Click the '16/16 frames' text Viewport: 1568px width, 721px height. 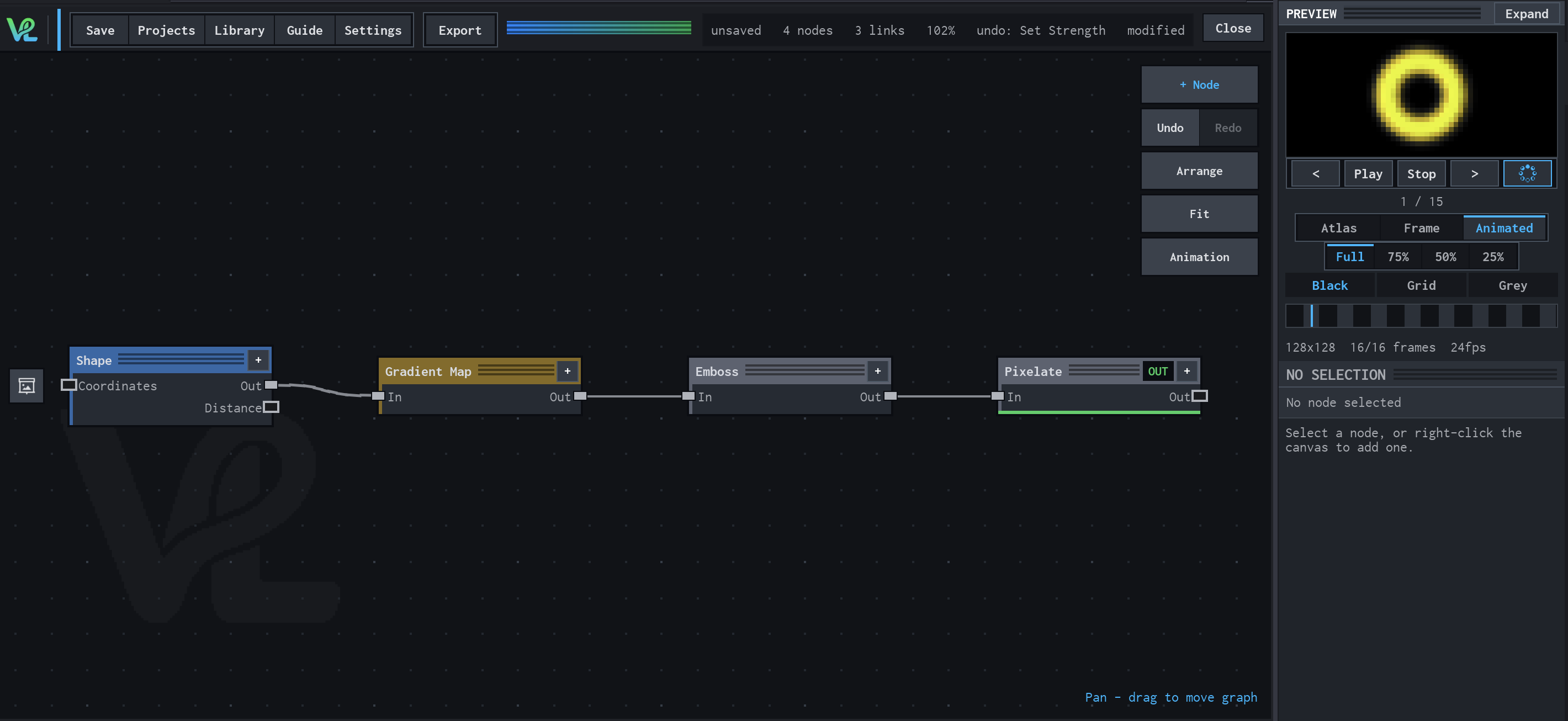(1392, 347)
